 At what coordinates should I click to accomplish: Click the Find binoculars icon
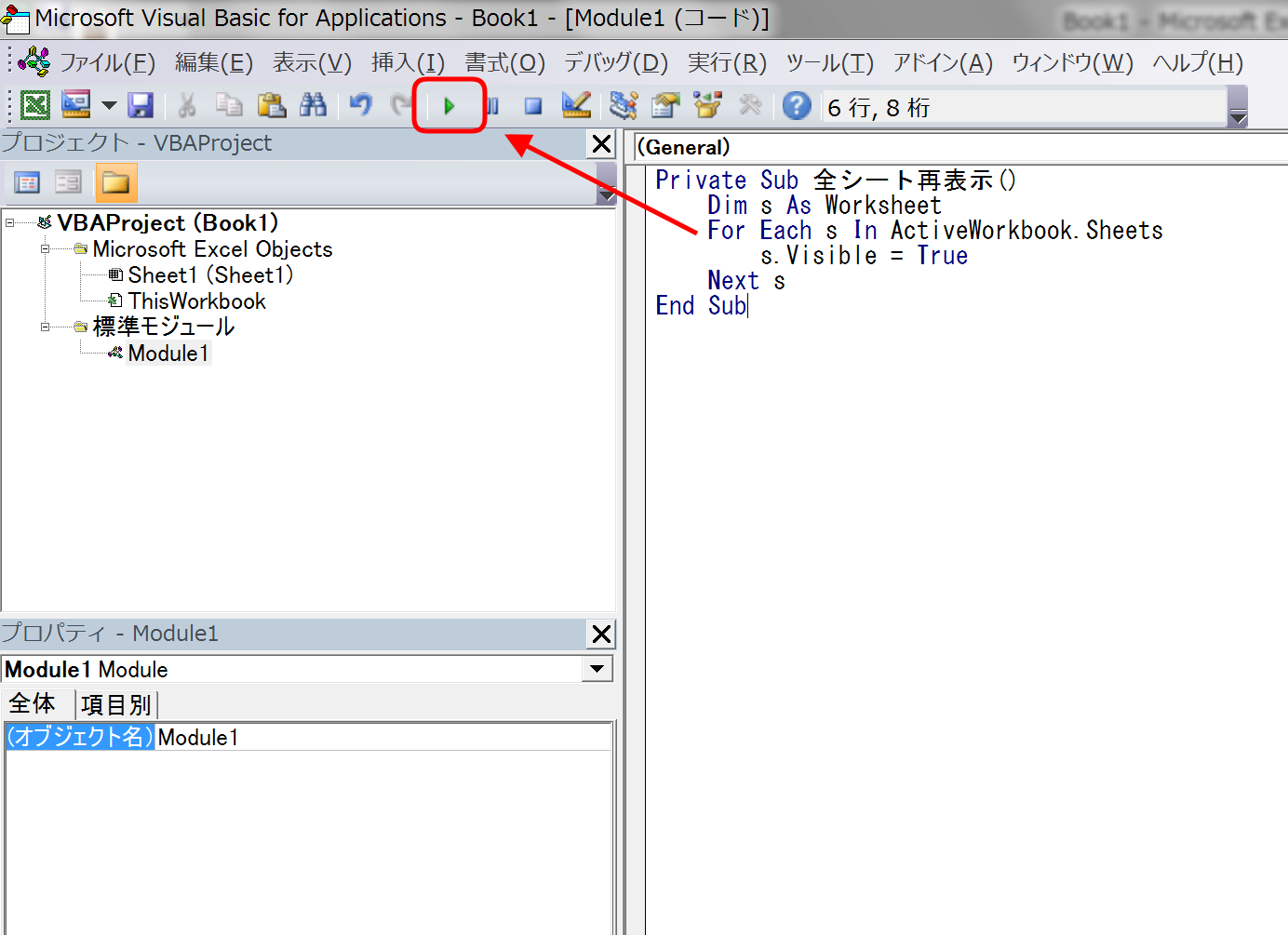point(313,106)
